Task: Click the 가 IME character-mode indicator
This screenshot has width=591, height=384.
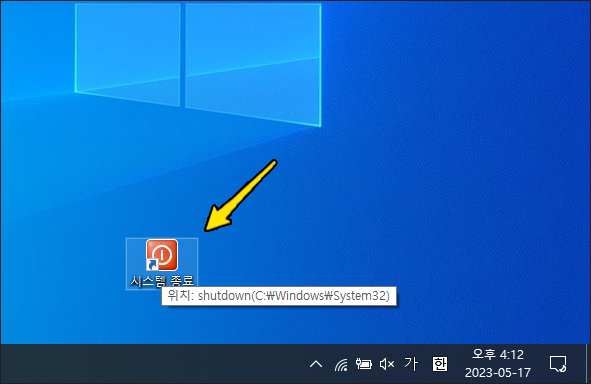Action: point(411,364)
